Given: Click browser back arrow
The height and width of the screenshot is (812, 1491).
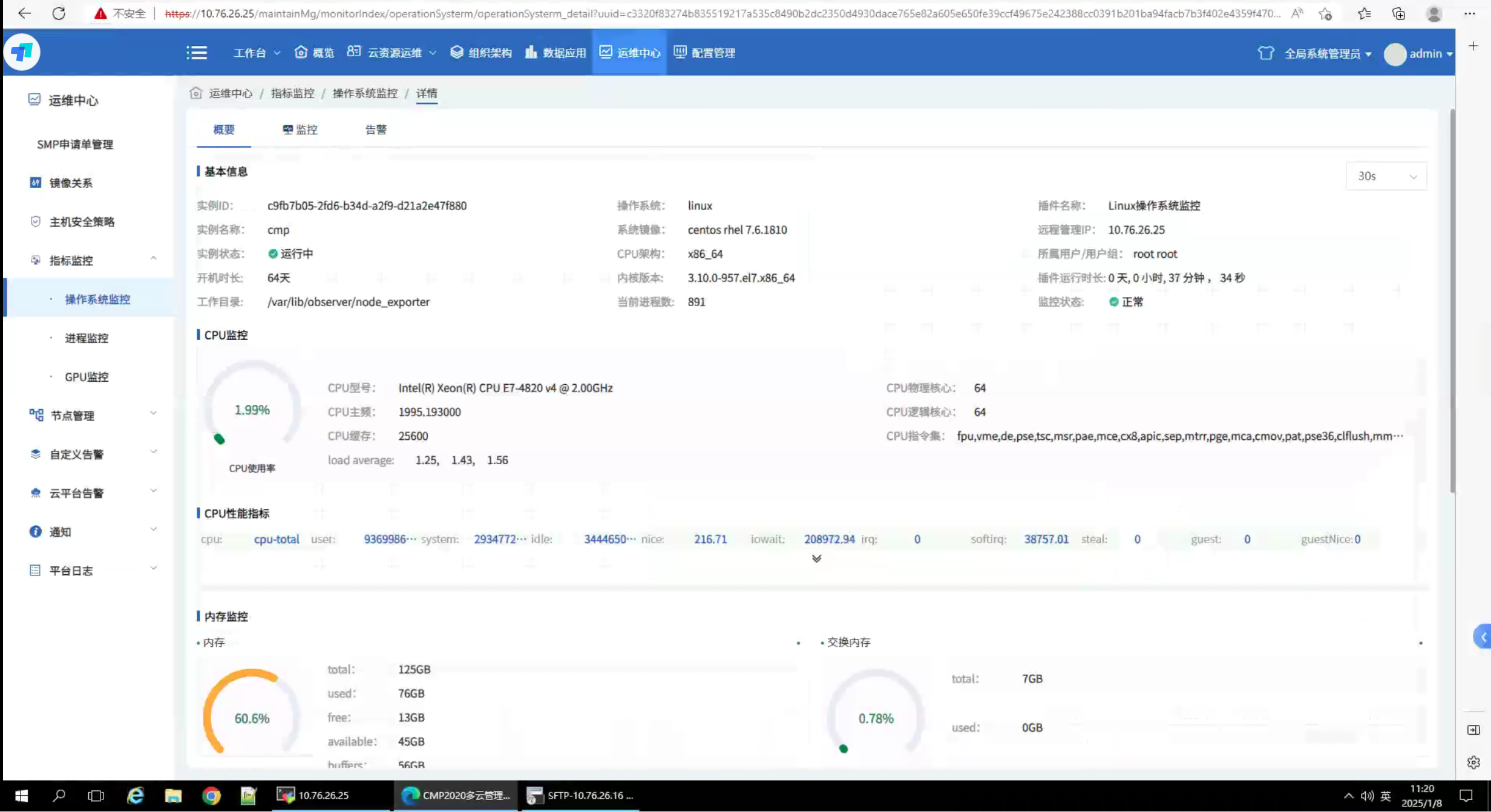Looking at the screenshot, I should tap(24, 13).
